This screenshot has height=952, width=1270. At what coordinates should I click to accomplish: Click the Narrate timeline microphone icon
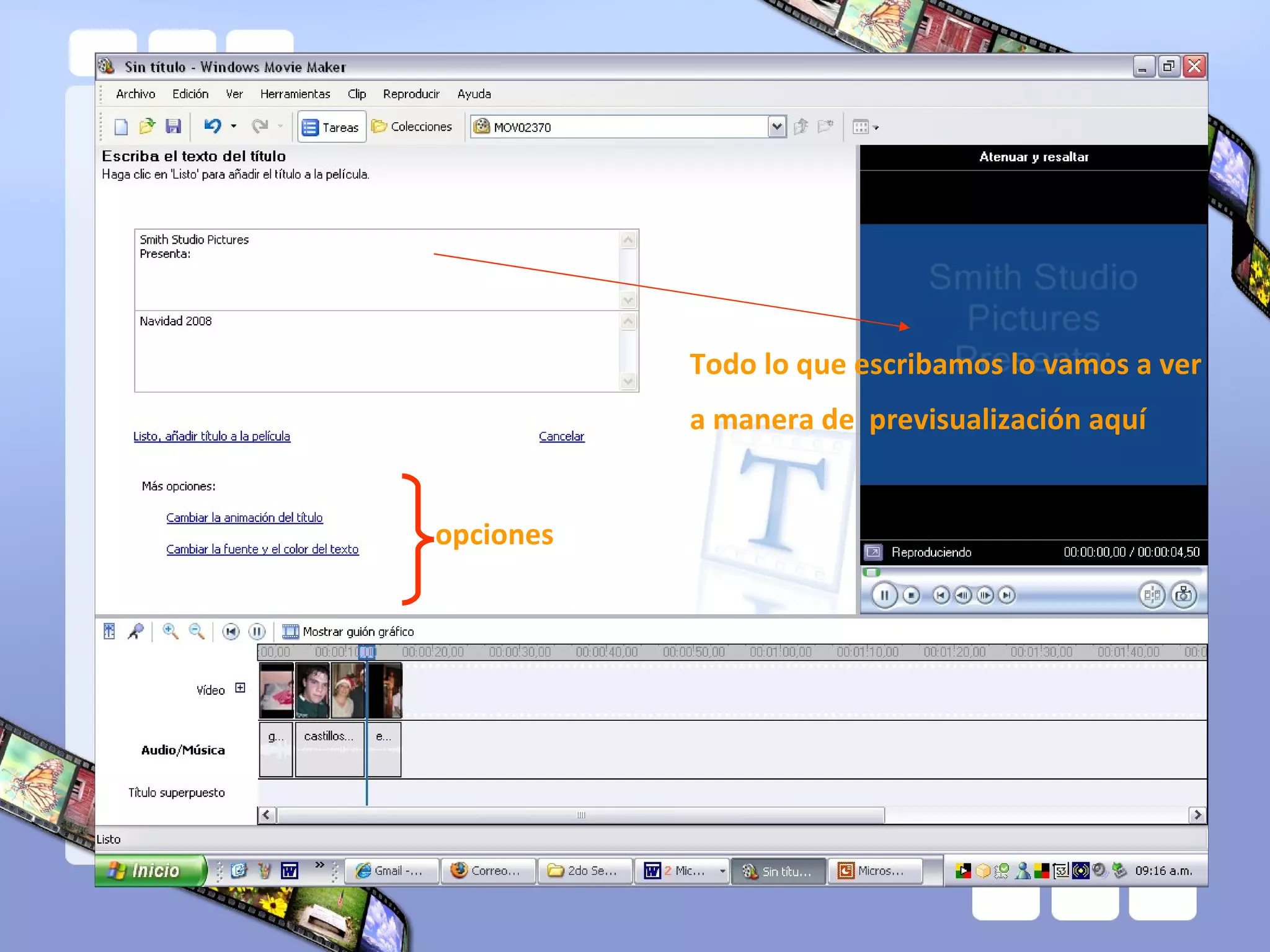(x=135, y=632)
